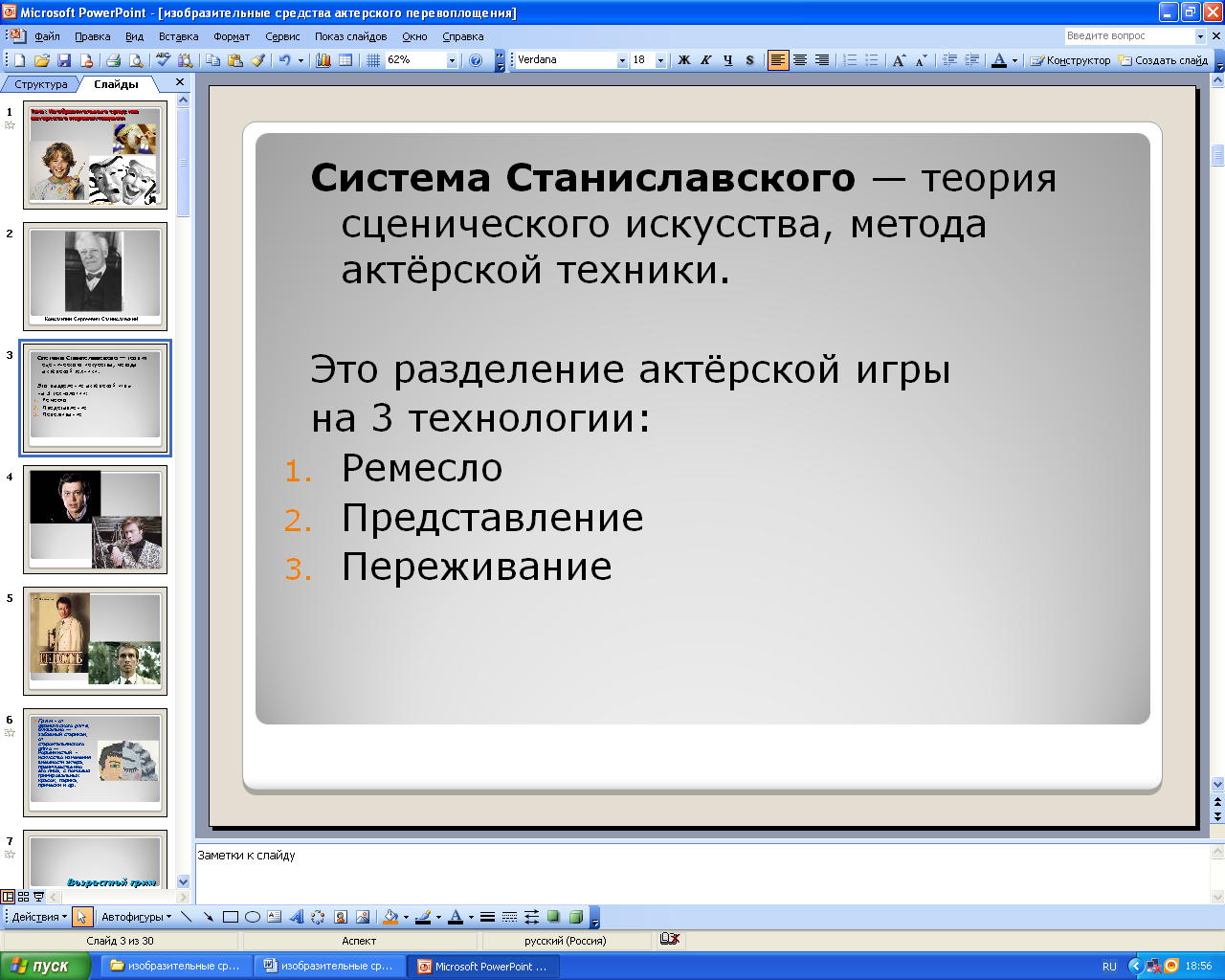Screen dimensions: 1225x980
Task: Insert WordArt from the drawing toolbar
Action: point(296,917)
